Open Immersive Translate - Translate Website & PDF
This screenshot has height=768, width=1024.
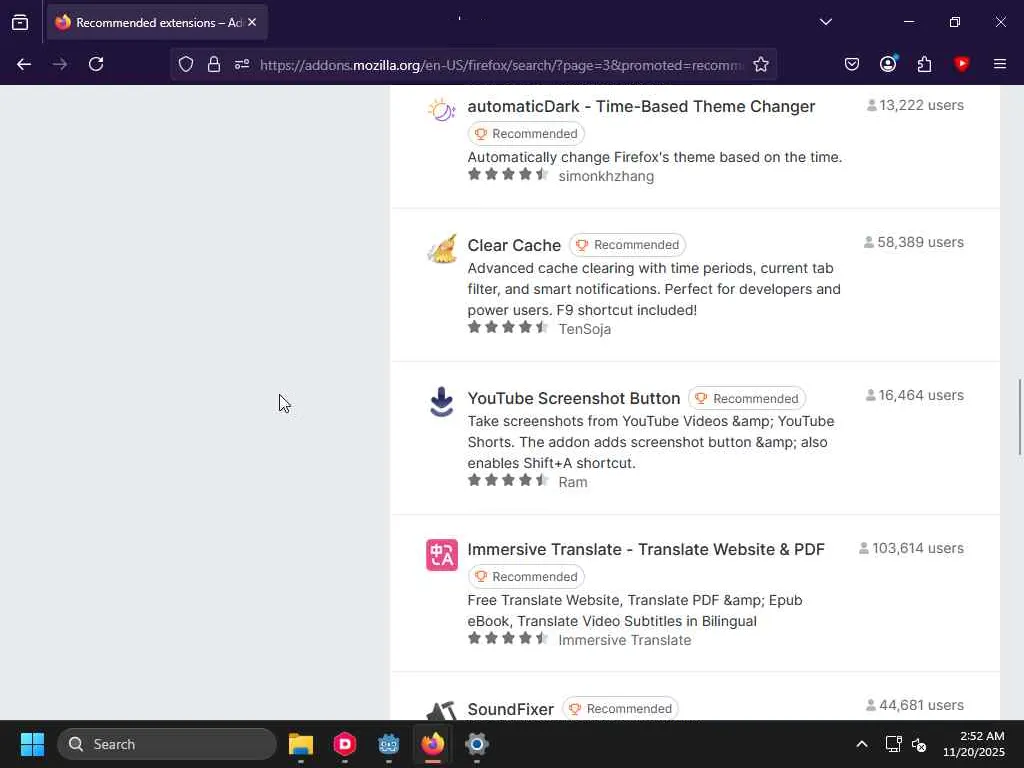coord(646,549)
